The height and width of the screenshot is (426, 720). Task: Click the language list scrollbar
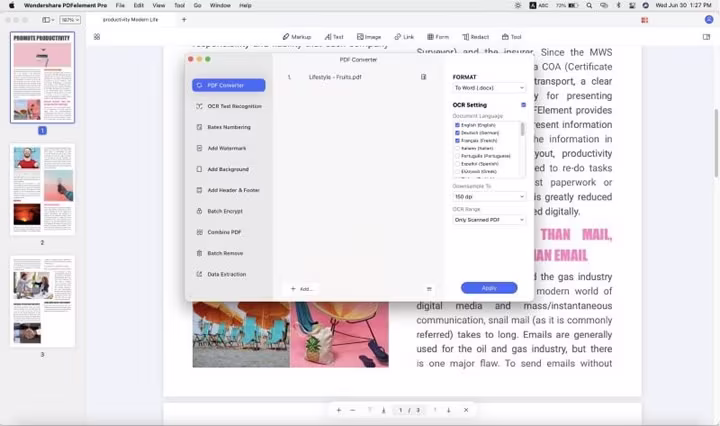[523, 129]
